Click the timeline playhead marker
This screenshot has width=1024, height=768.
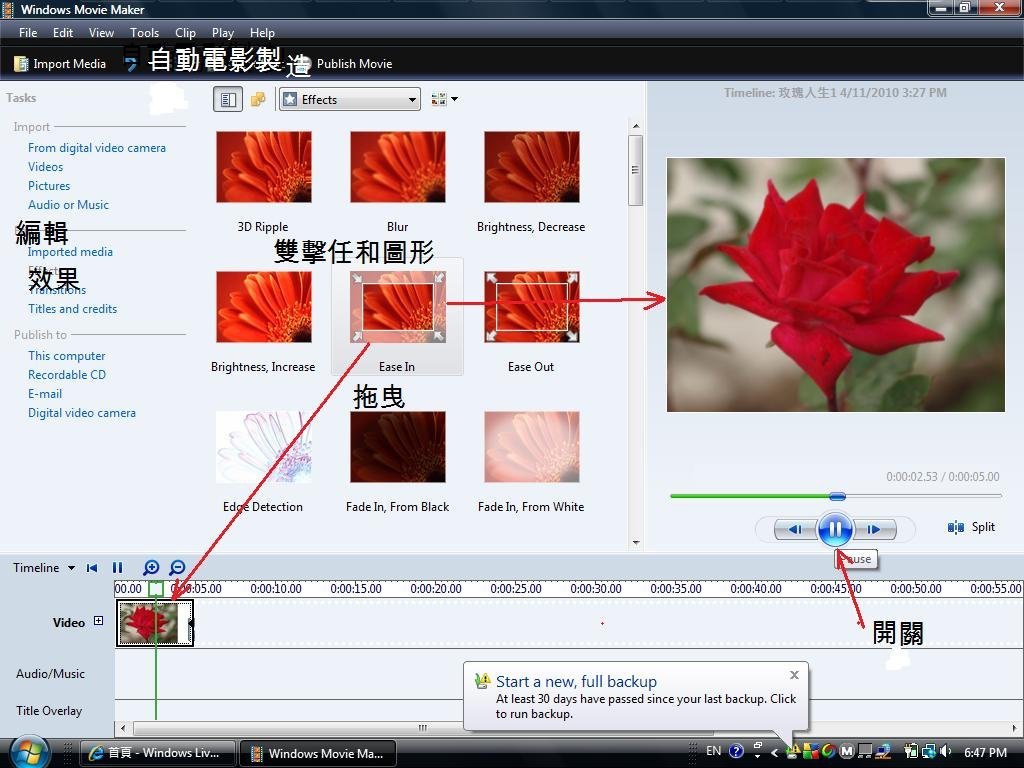click(155, 588)
